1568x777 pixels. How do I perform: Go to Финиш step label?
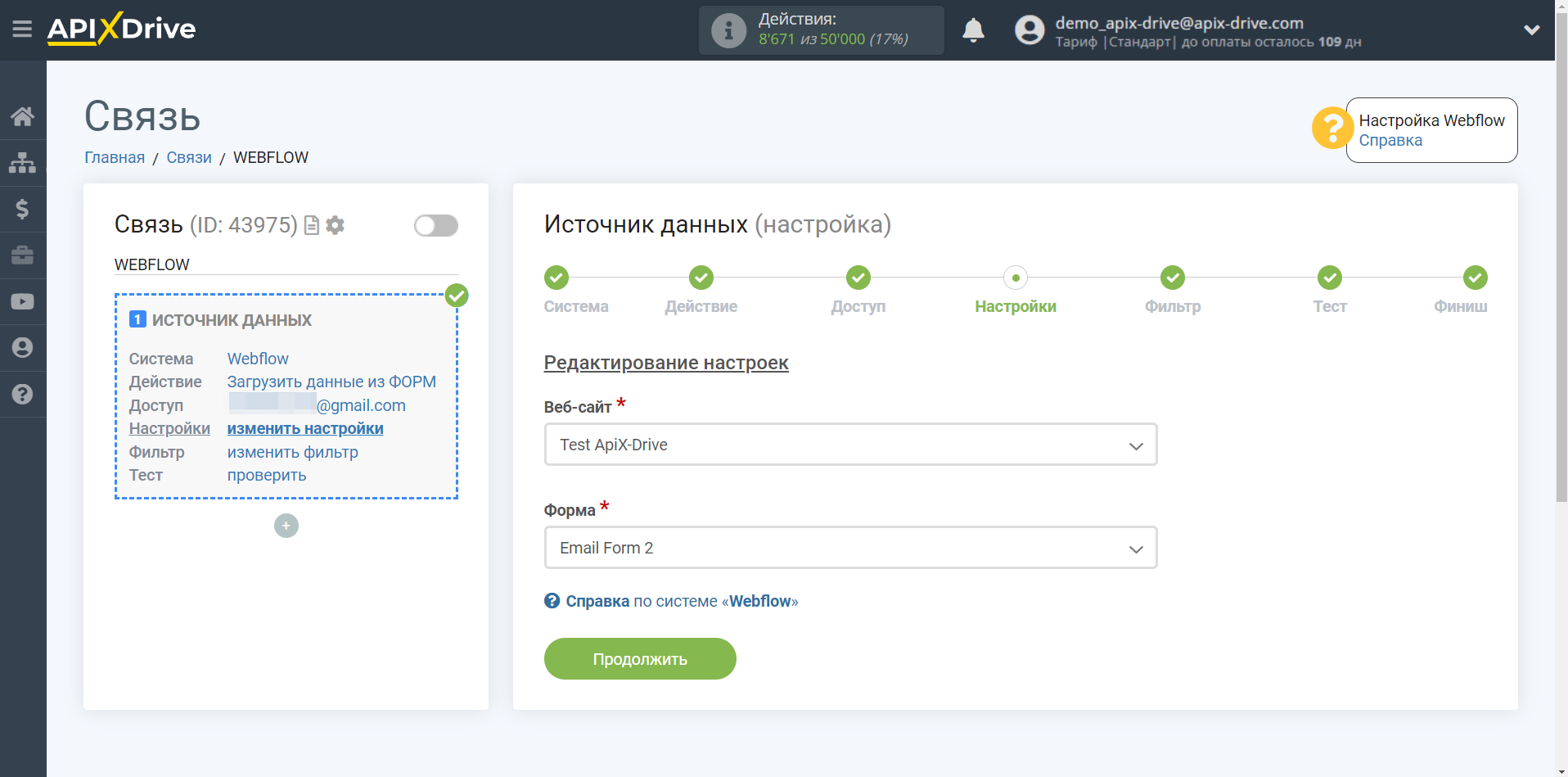(1461, 307)
